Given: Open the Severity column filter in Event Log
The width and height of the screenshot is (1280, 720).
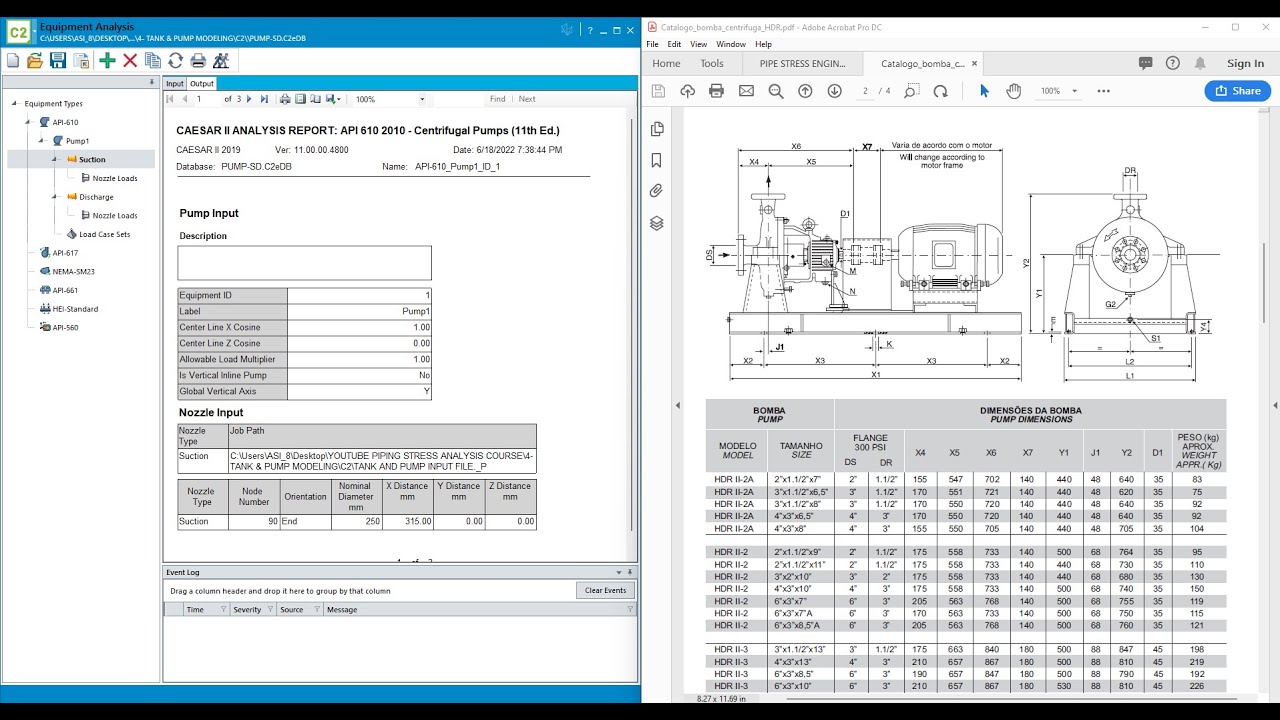Looking at the screenshot, I should [x=272, y=609].
